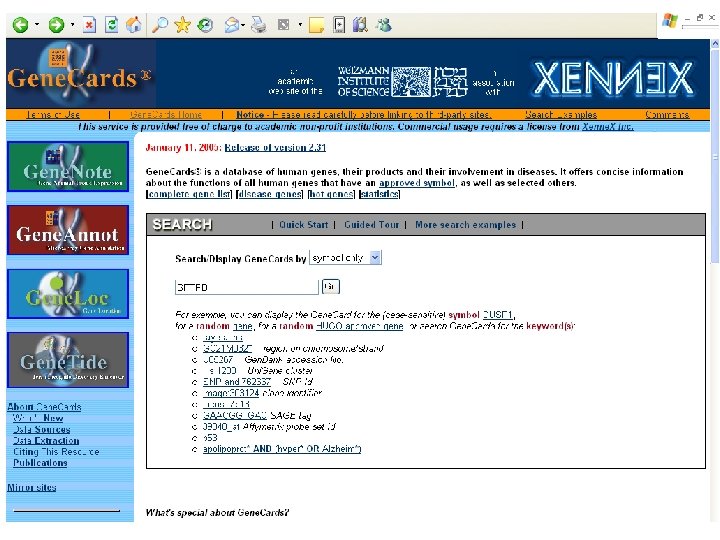
Task: Follow the XenneX Inc. license link
Action: click(x=608, y=126)
